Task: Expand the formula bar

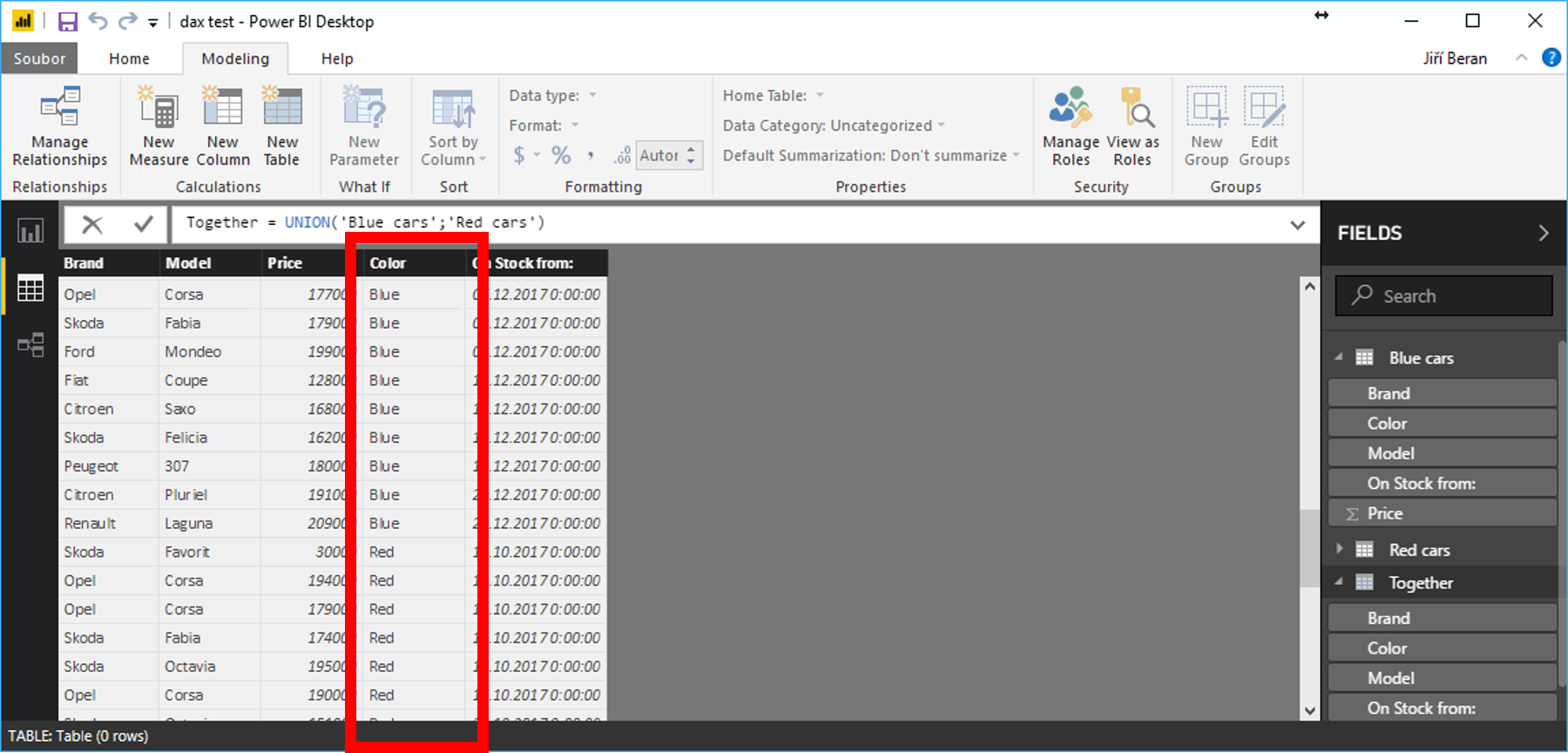Action: 1297,225
